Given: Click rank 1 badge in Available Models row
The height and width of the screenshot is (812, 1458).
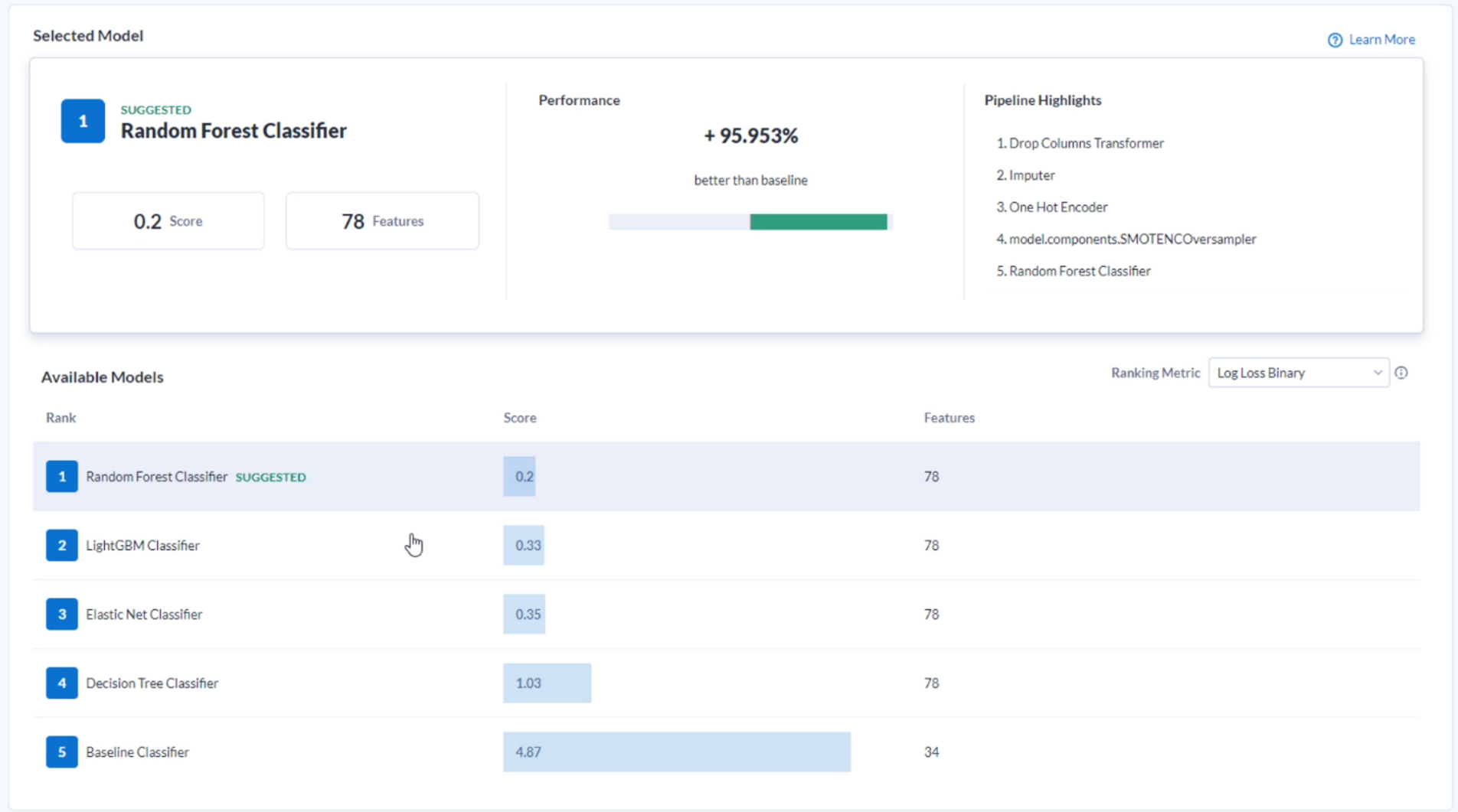Looking at the screenshot, I should coord(62,476).
